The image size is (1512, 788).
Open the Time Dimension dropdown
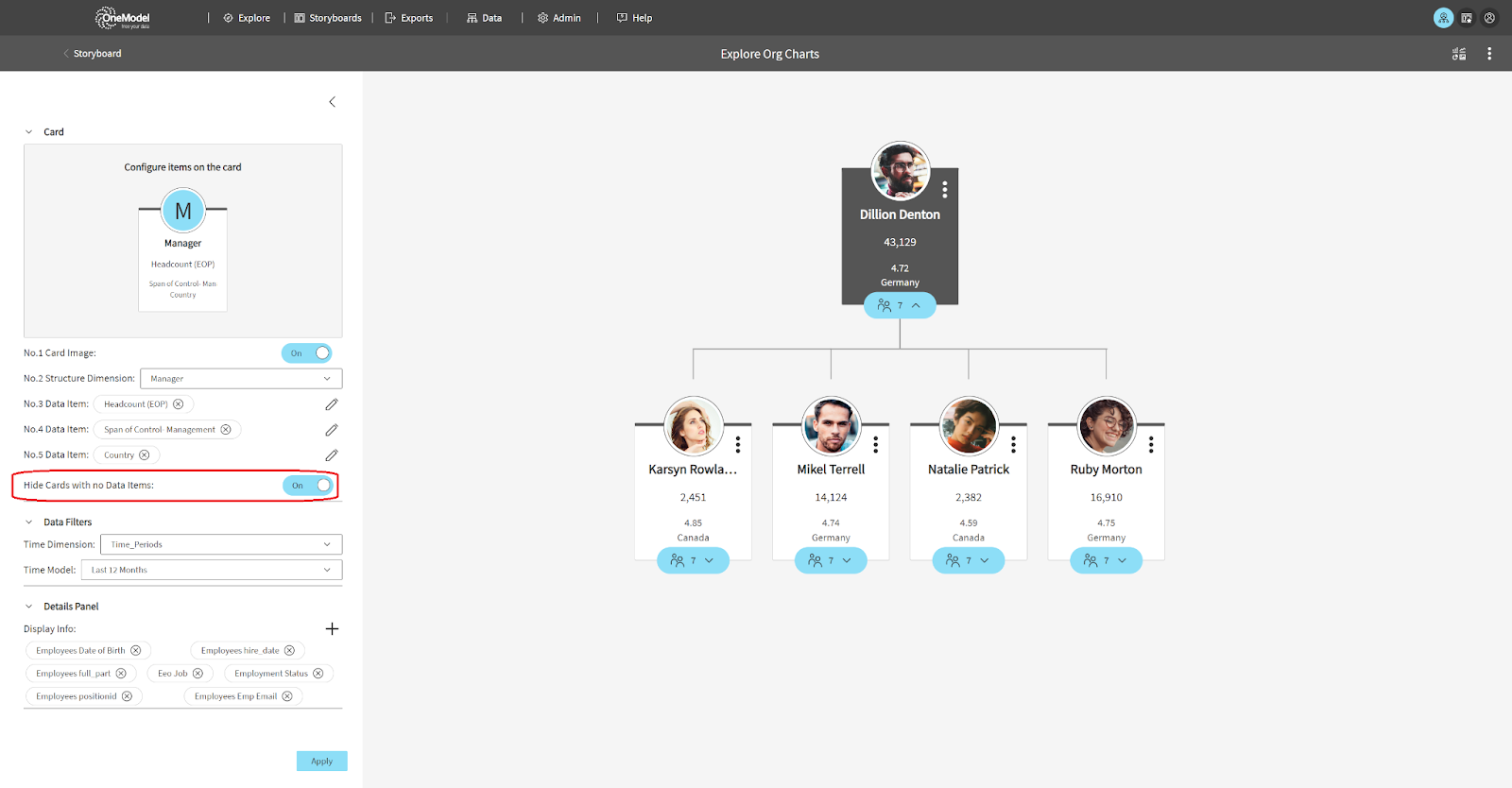221,545
